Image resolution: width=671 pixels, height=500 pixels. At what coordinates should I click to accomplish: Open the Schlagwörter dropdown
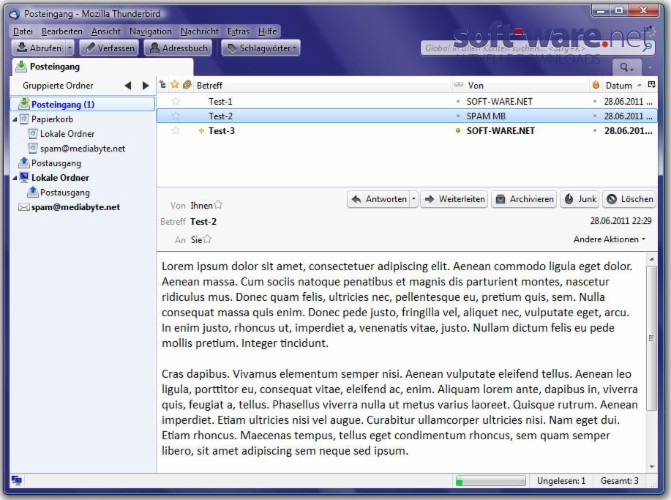pos(261,48)
